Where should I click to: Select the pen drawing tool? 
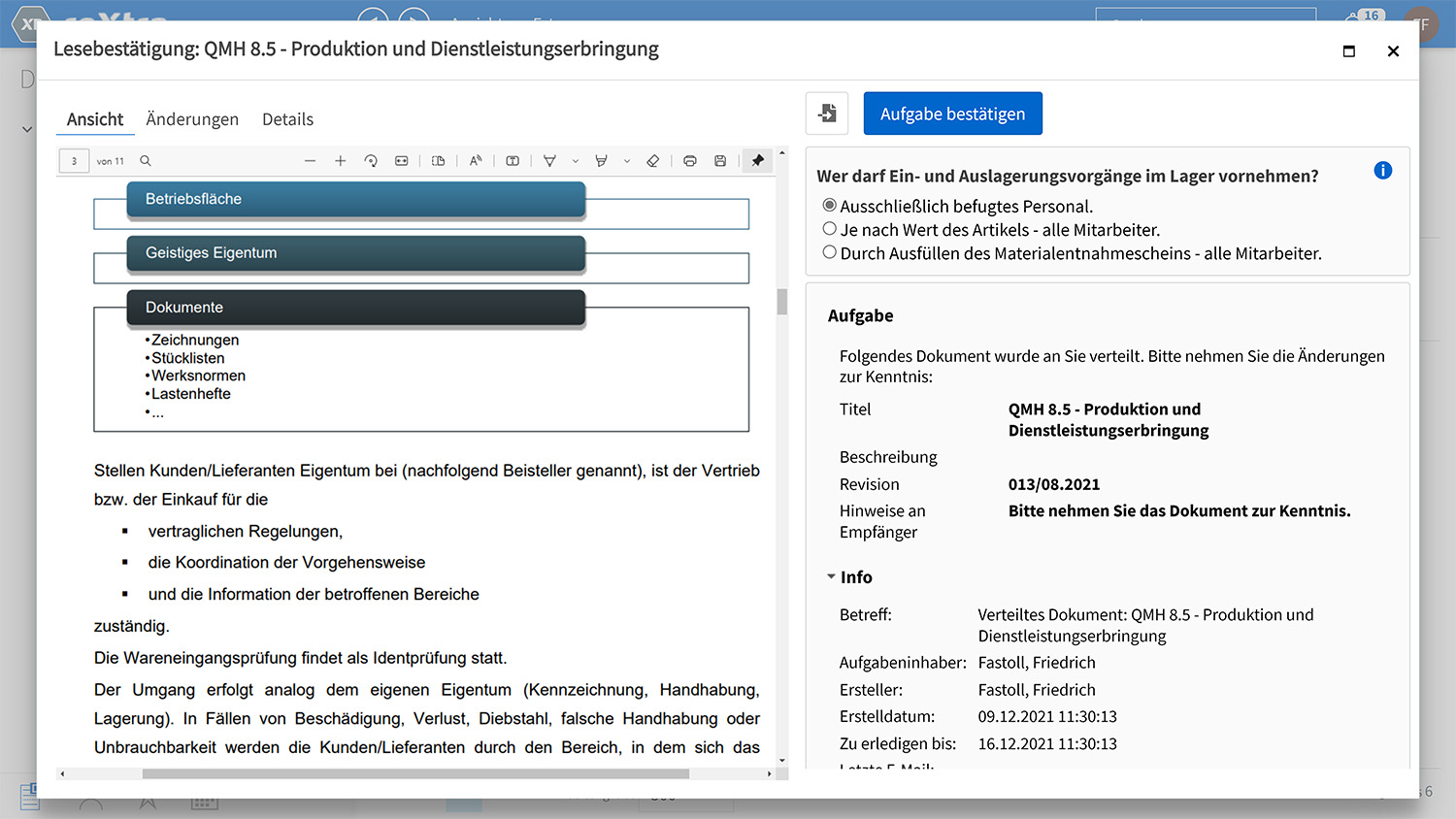pos(549,161)
